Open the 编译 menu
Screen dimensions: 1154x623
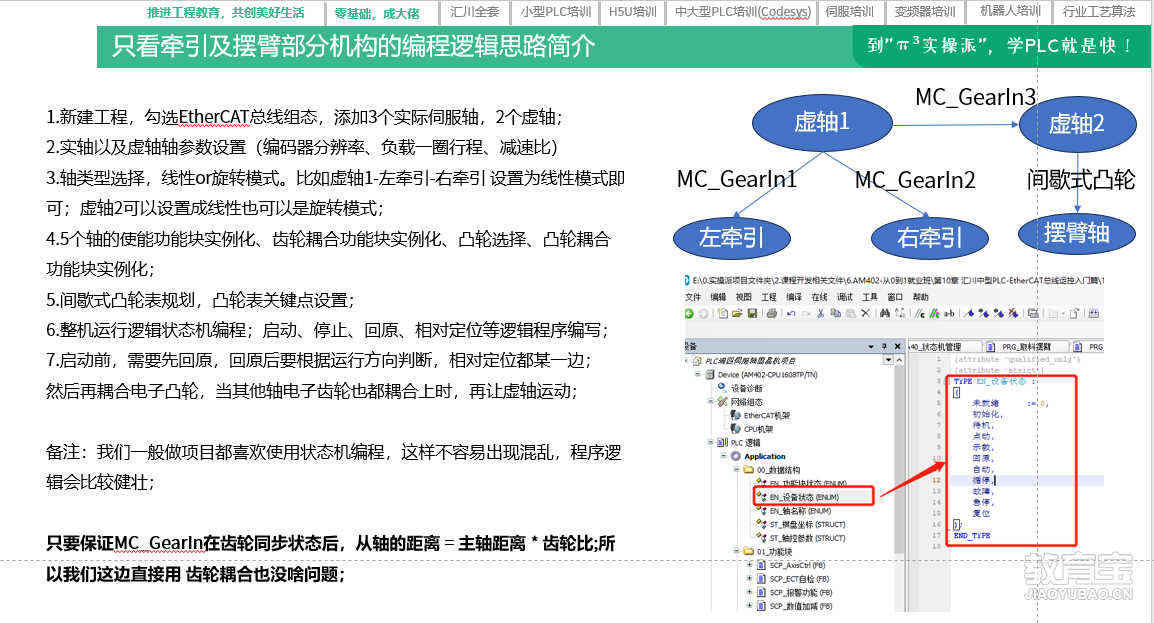[793, 297]
